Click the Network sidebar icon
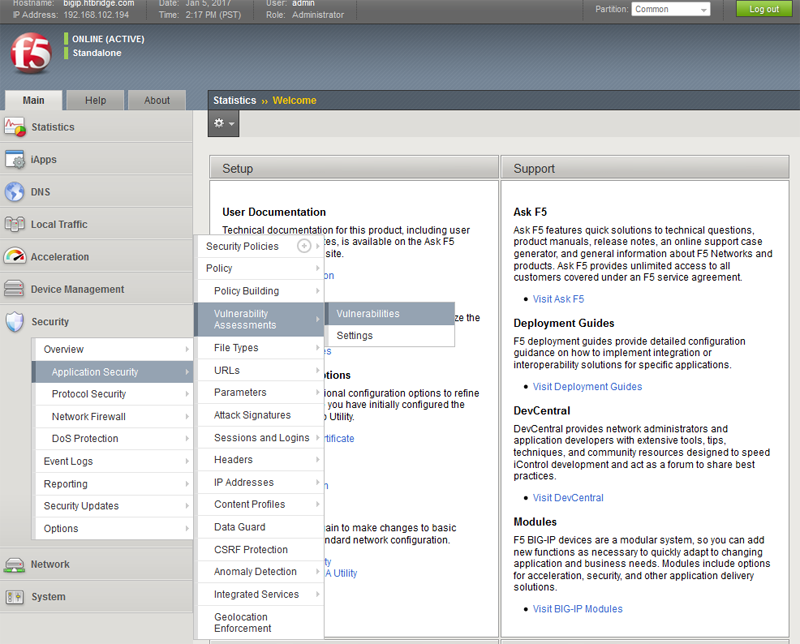The height and width of the screenshot is (644, 800). [15, 564]
